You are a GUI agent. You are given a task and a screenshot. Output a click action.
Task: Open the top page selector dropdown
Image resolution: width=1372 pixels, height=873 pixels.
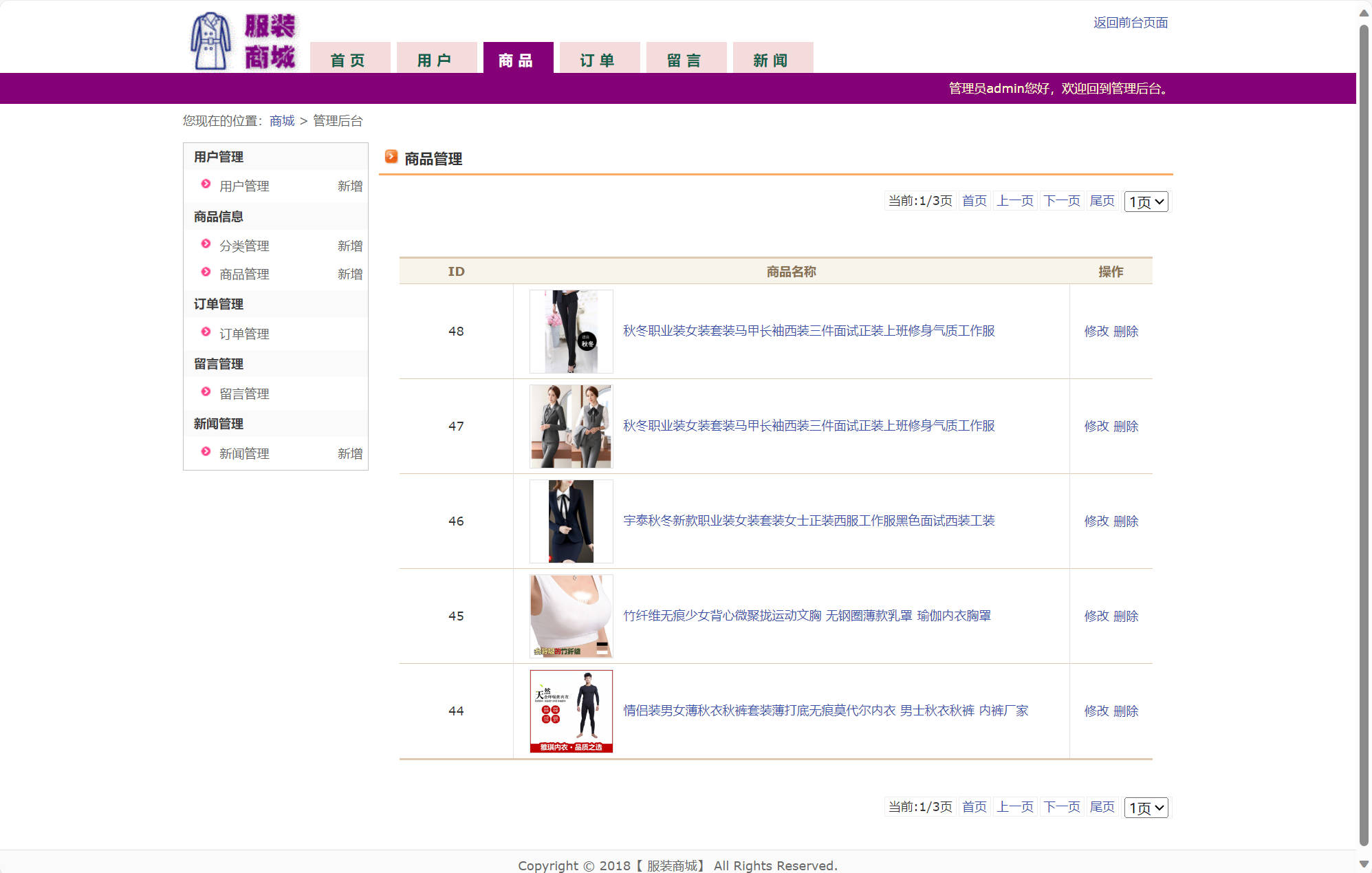click(x=1146, y=202)
